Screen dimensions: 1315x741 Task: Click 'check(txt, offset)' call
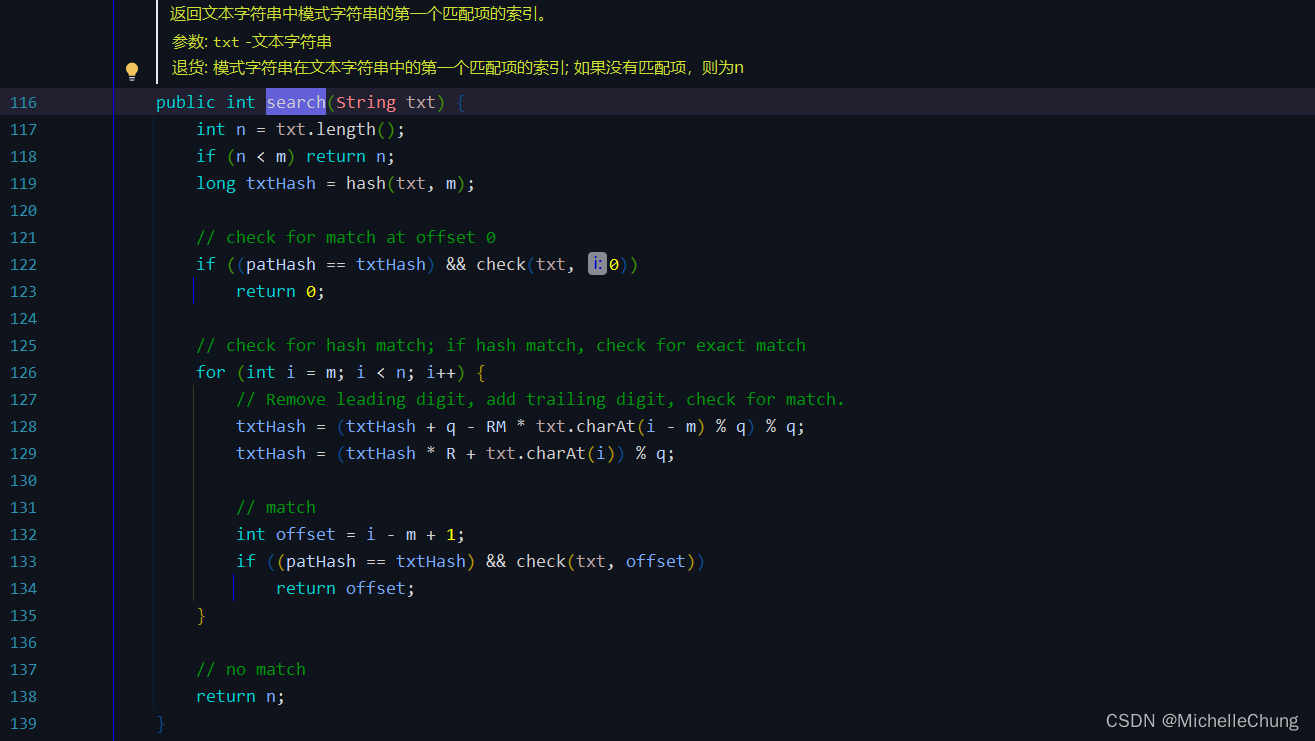(x=606, y=561)
